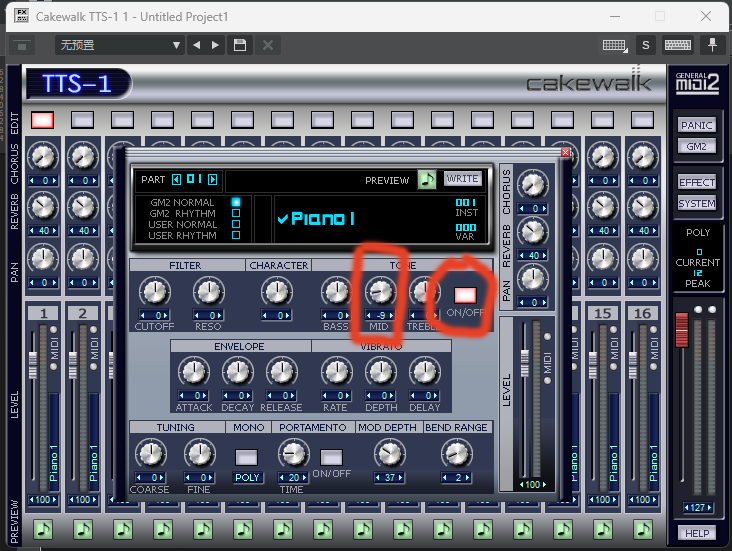
Task: Click the delete preset X icon
Action: coord(267,45)
